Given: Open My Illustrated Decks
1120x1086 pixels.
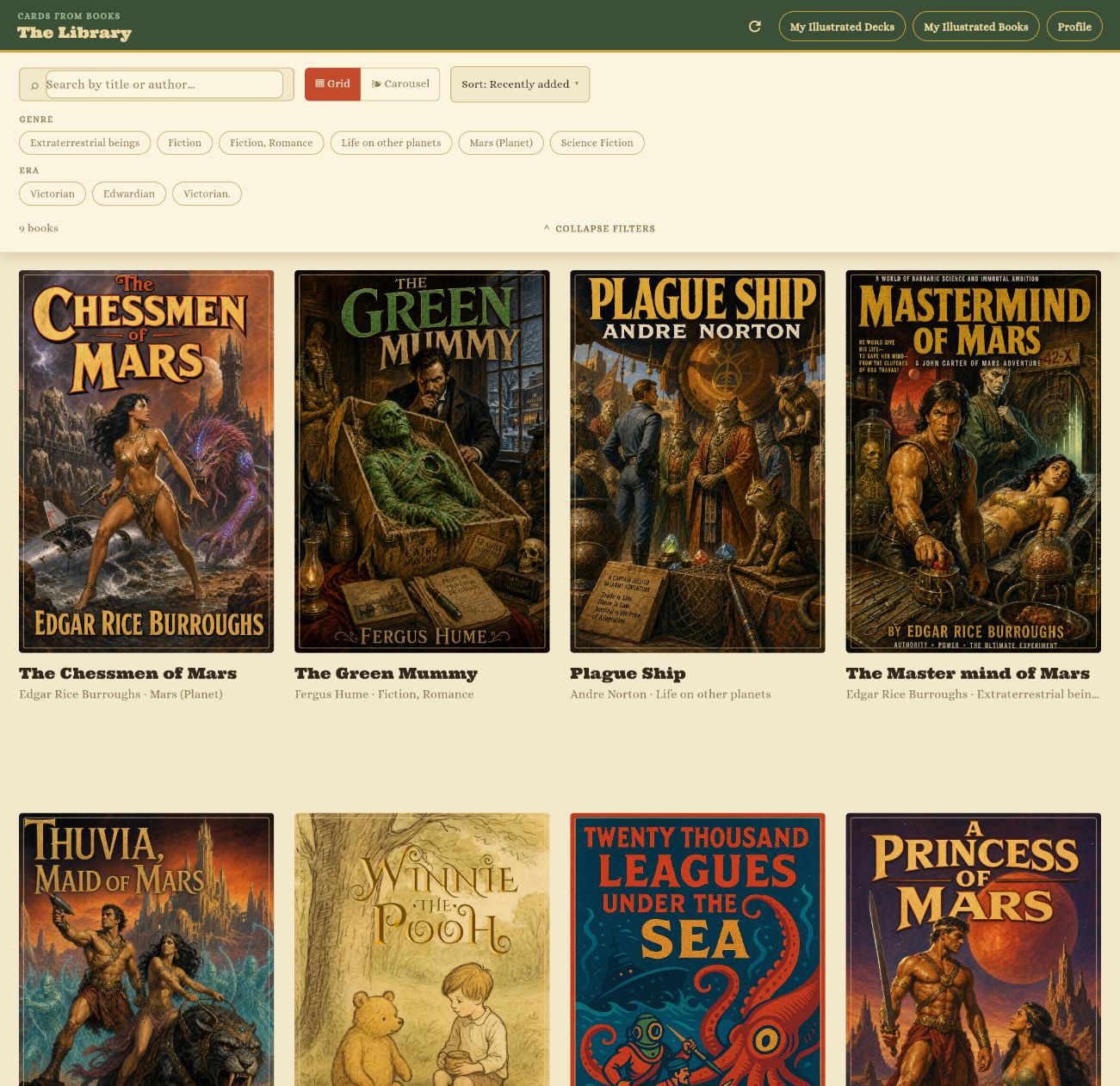Looking at the screenshot, I should click(x=842, y=27).
